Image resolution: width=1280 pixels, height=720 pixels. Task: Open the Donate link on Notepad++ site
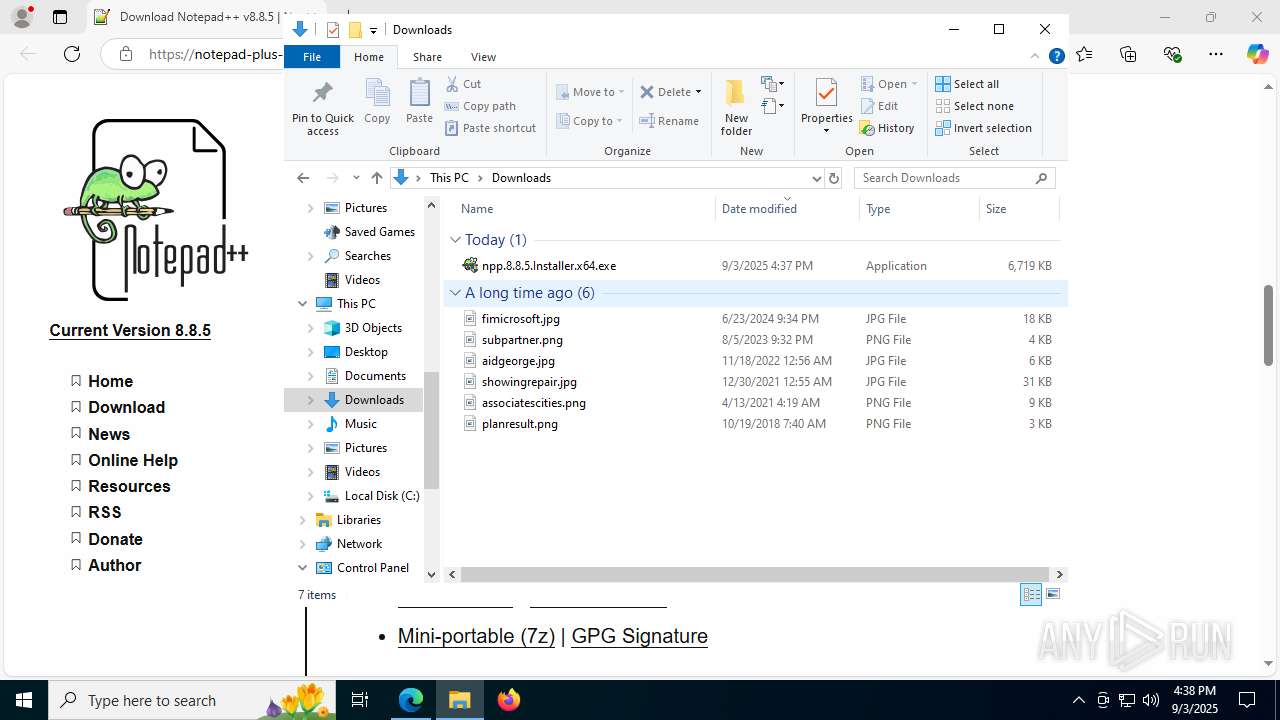pos(115,539)
